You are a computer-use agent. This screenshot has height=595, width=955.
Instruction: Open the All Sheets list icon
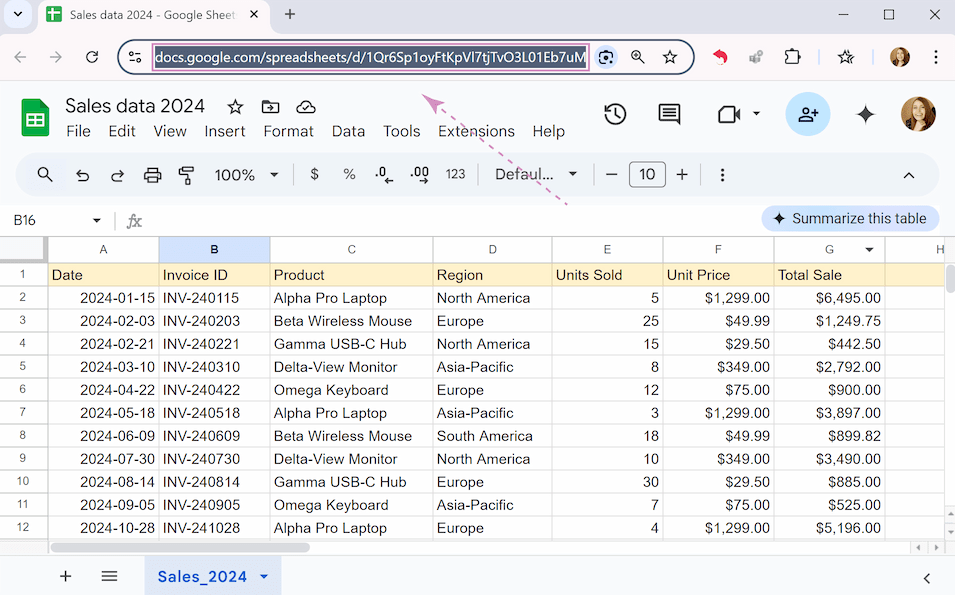point(109,576)
